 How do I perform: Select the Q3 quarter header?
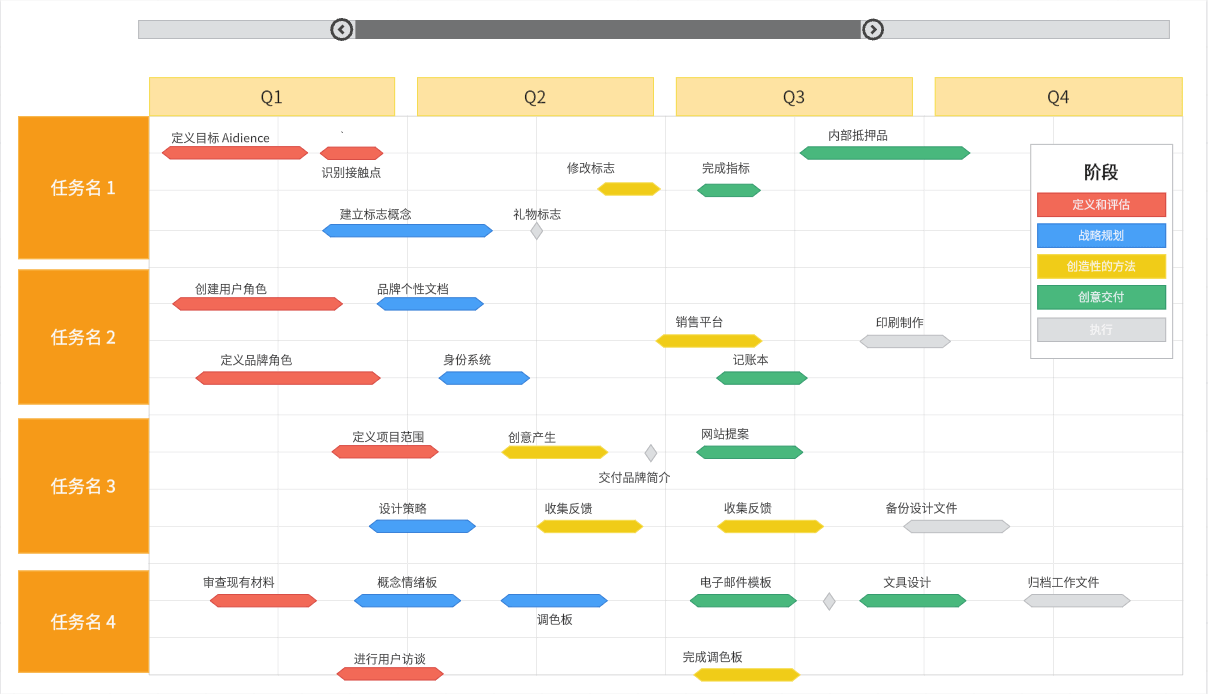click(x=794, y=96)
